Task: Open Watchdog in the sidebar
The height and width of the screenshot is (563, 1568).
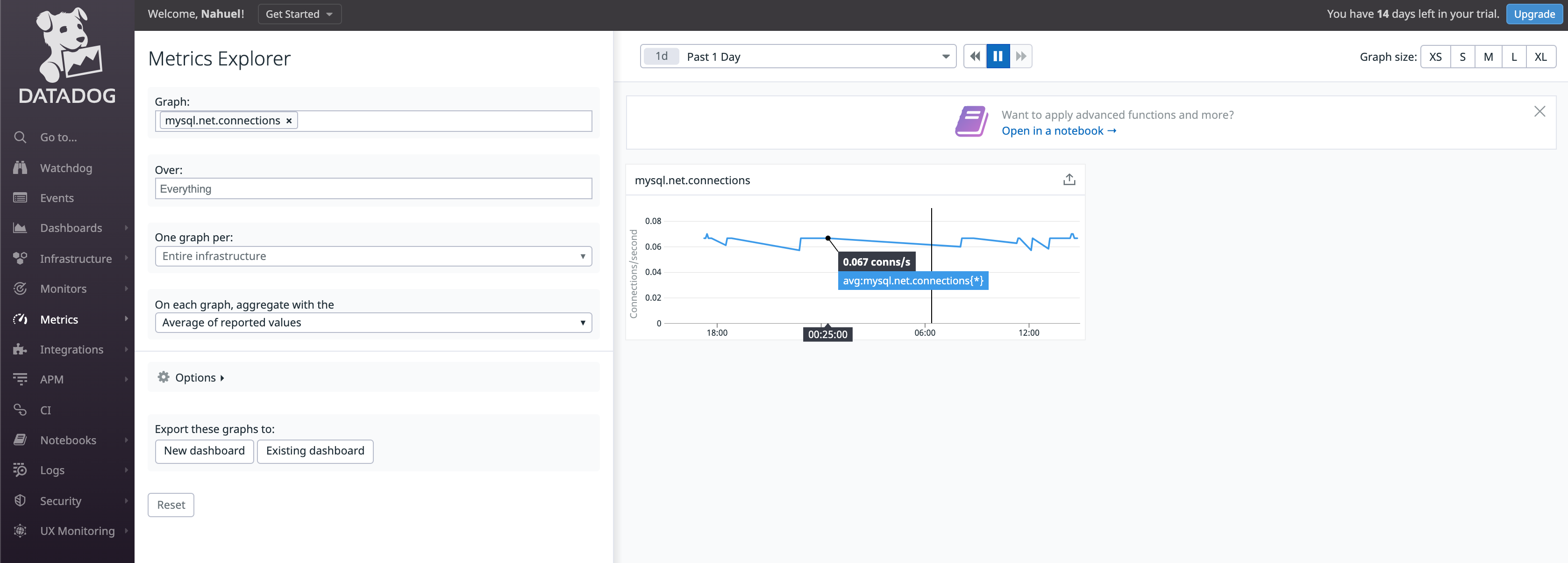Action: [66, 168]
